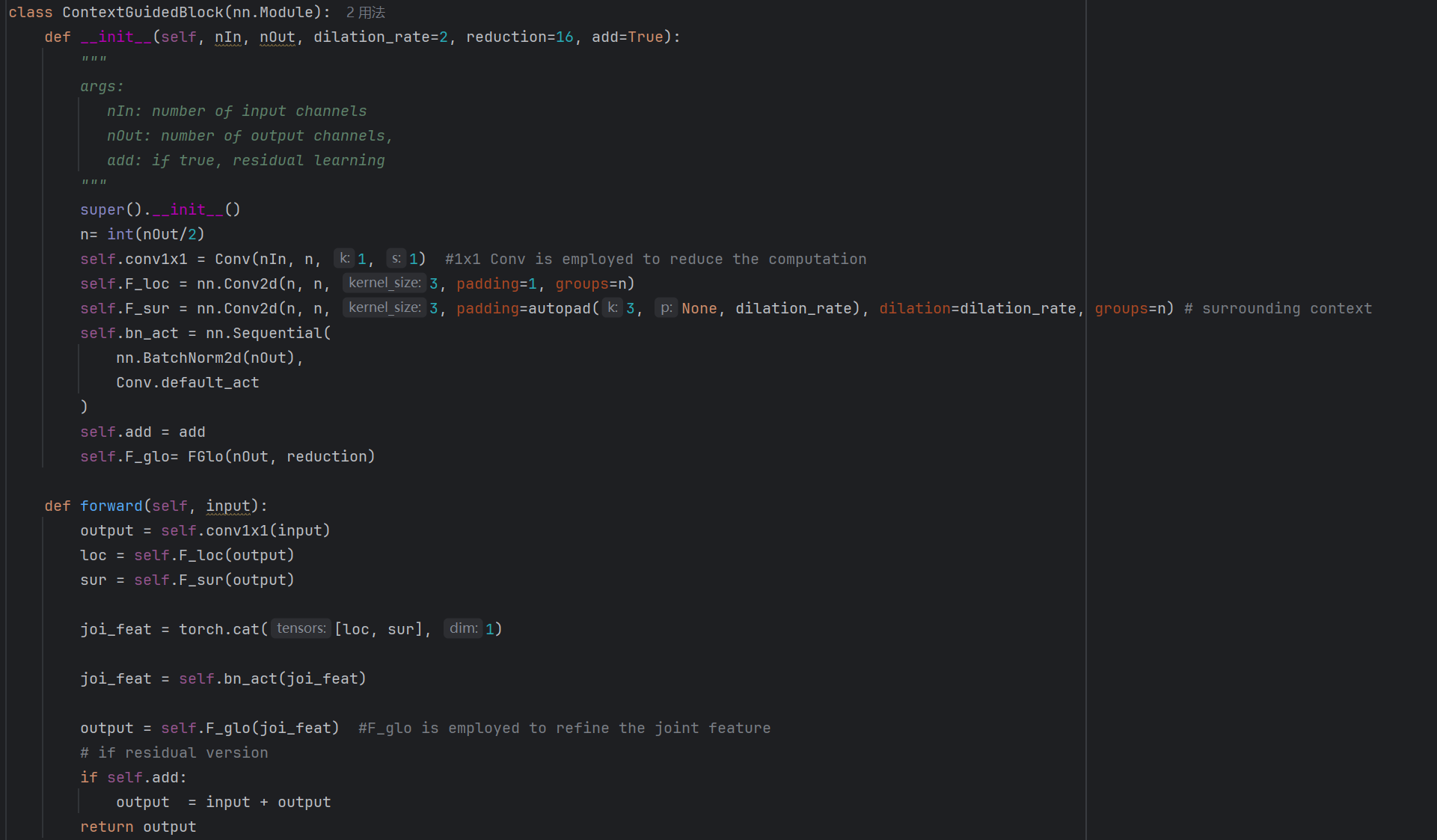Click the 'tensors:' inlay hint in torch.cat

tap(301, 628)
